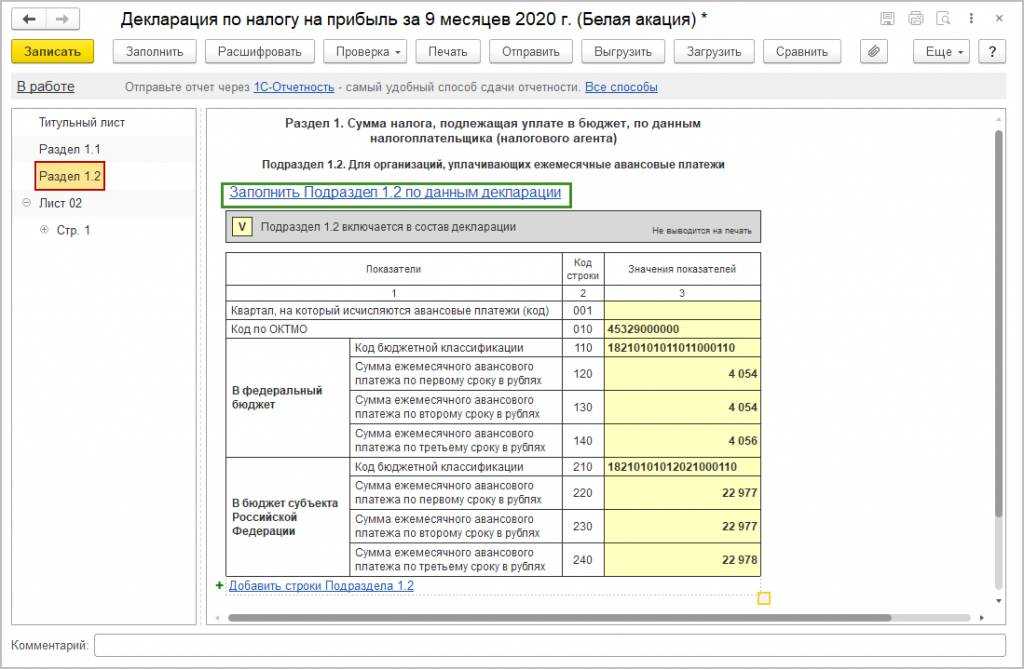Click the Комментарий input field
This screenshot has height=669, width=1024.
549,646
